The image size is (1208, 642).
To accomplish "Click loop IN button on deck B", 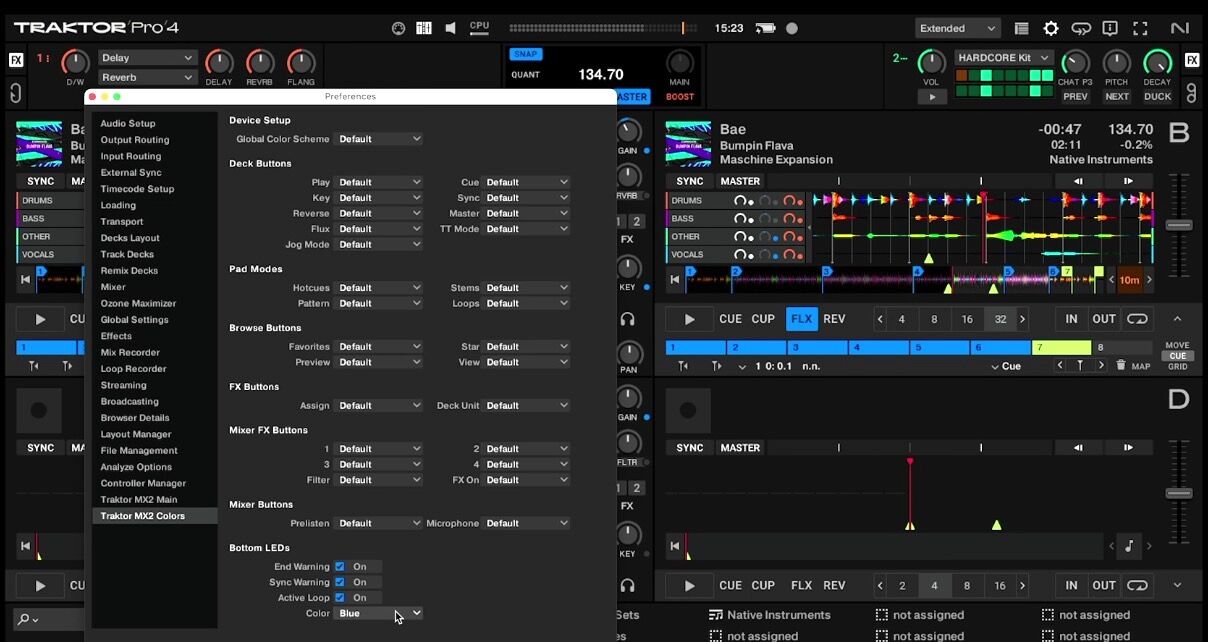I will point(1071,319).
